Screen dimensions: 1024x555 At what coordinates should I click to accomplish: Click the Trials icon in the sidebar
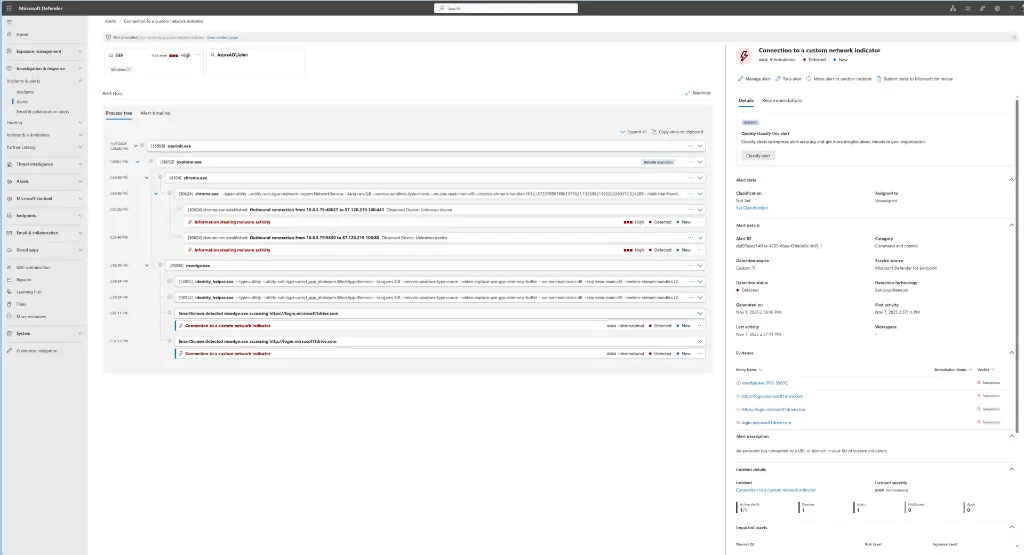pyautogui.click(x=9, y=304)
